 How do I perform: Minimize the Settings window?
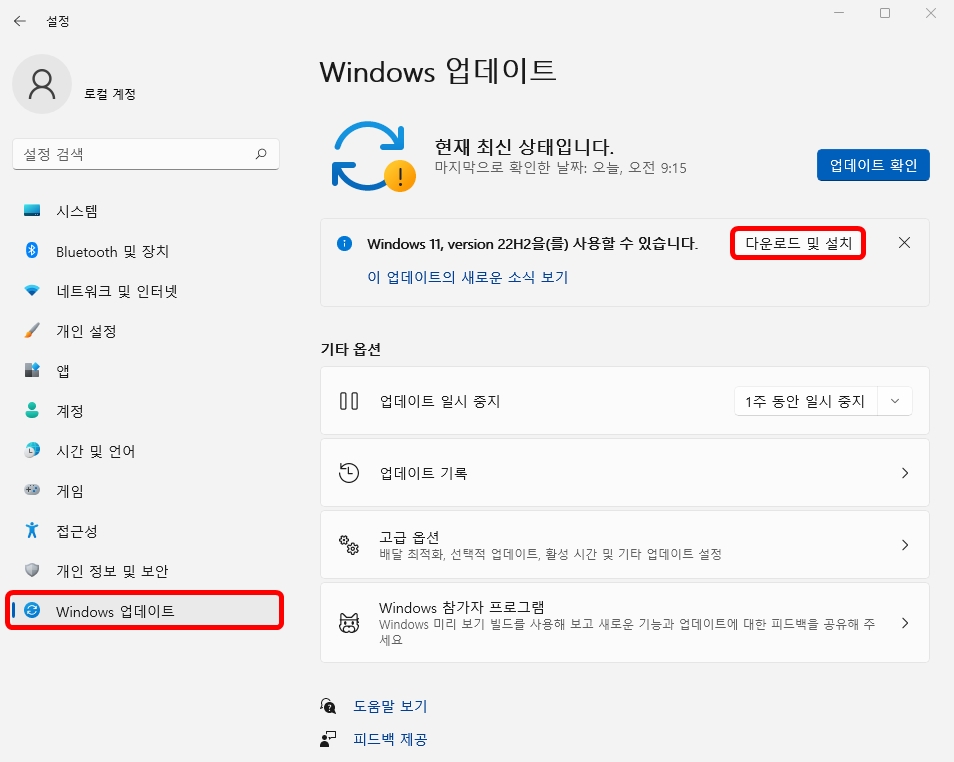click(839, 13)
